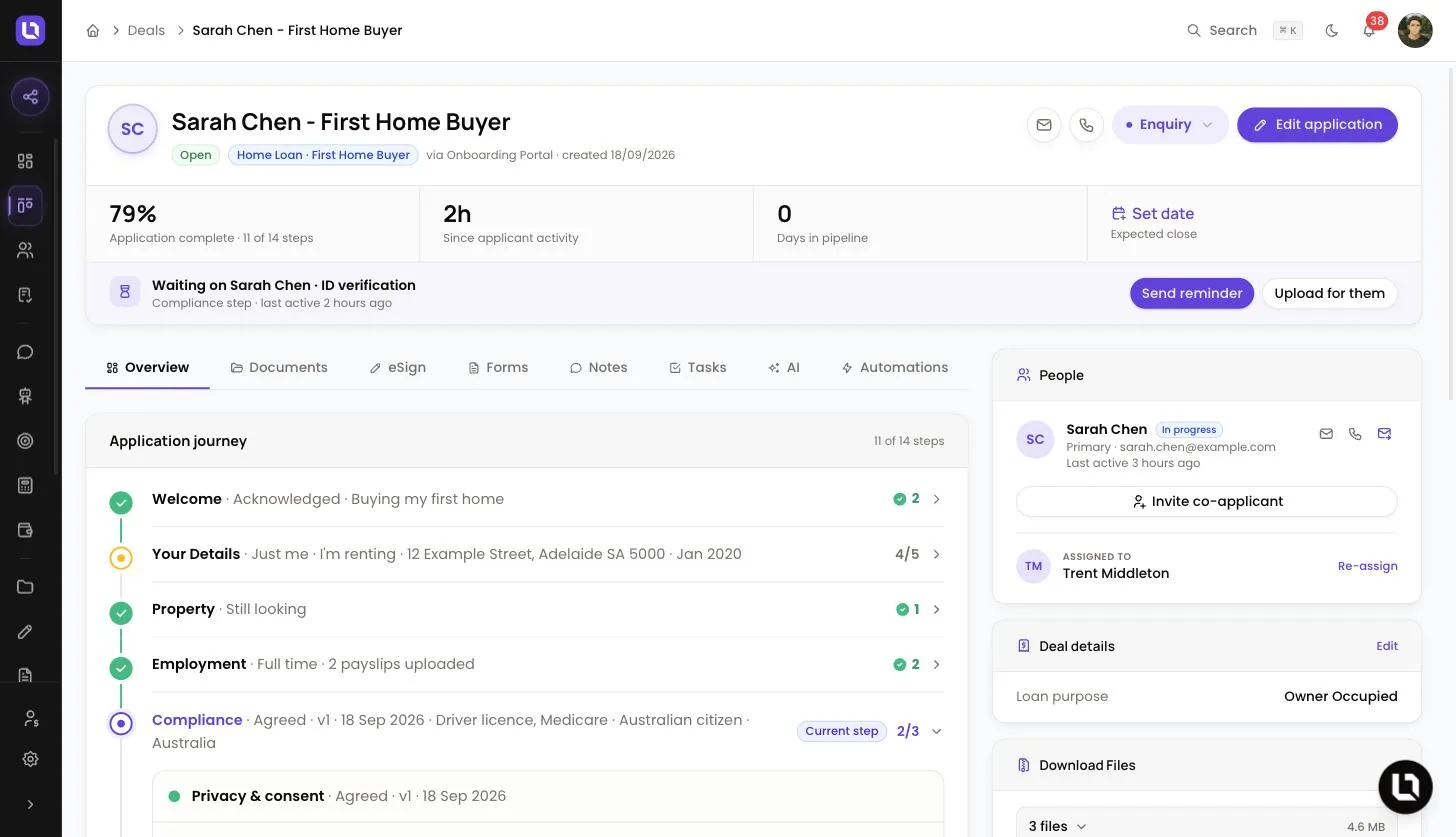
Task: Open the Enquiry stage dropdown
Action: (x=1170, y=125)
